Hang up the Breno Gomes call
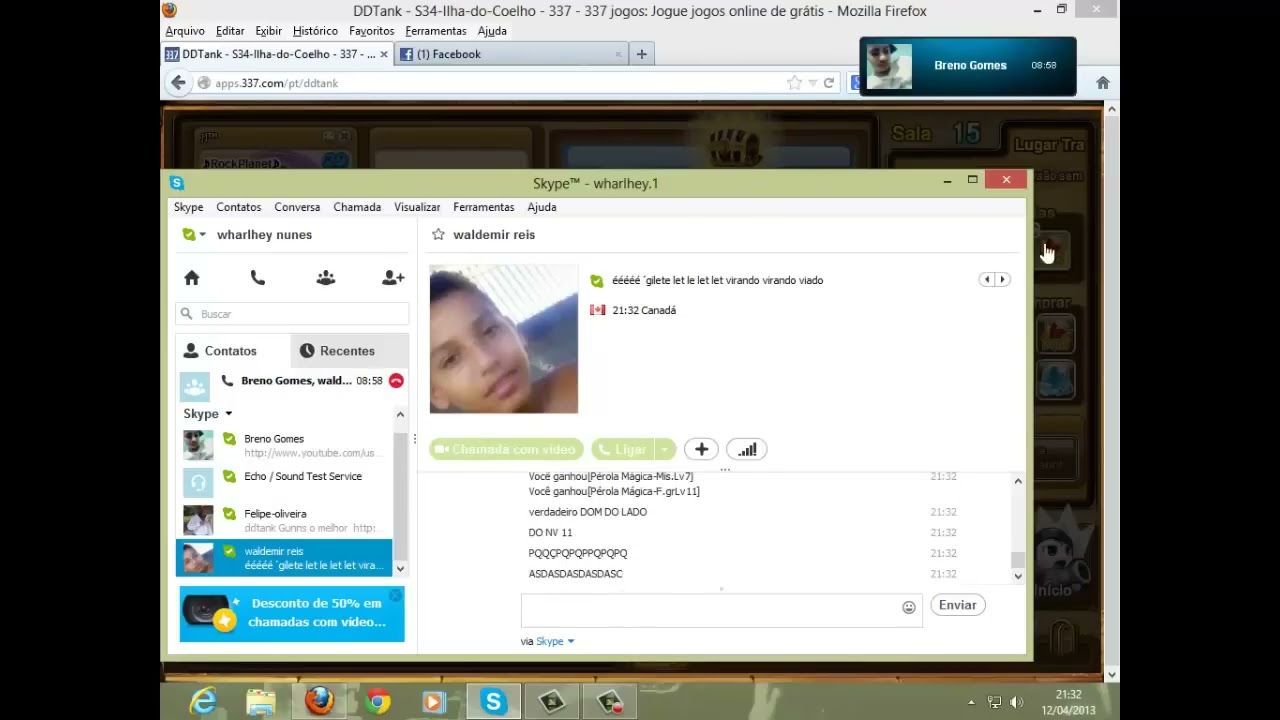The height and width of the screenshot is (720, 1280). (x=396, y=381)
